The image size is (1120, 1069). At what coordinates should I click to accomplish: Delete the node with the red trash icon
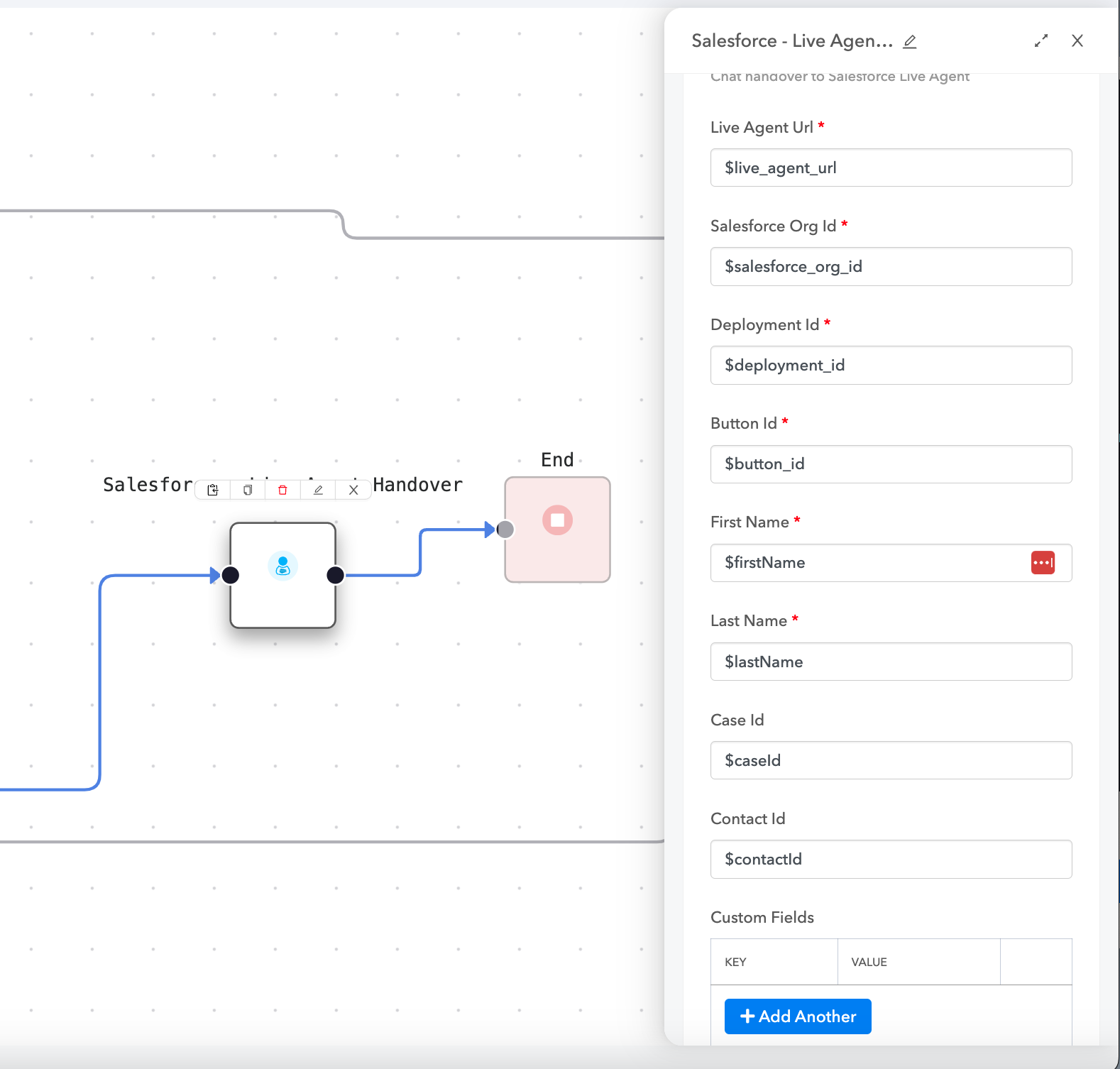pyautogui.click(x=282, y=490)
